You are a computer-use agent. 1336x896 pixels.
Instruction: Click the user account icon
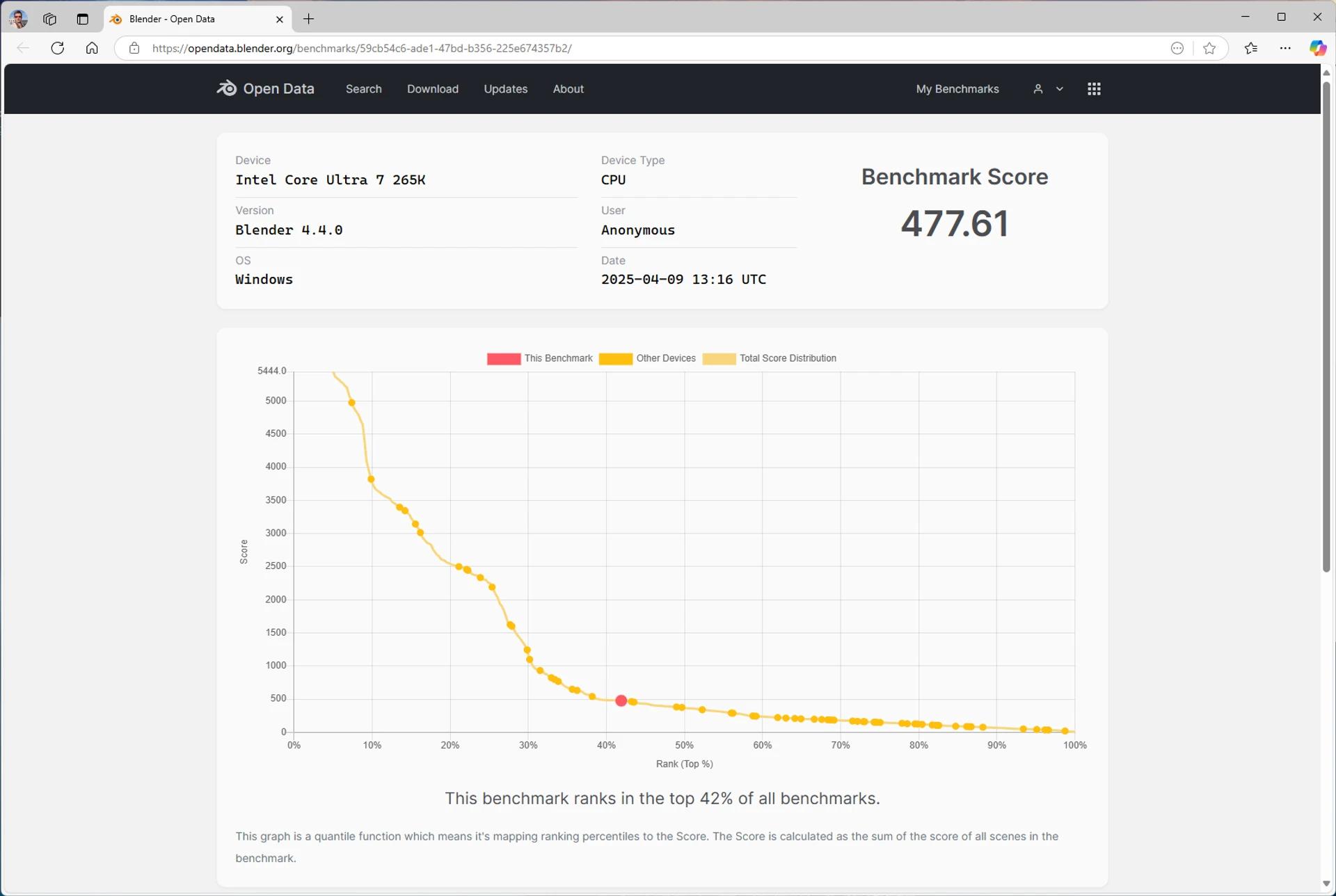point(1037,89)
